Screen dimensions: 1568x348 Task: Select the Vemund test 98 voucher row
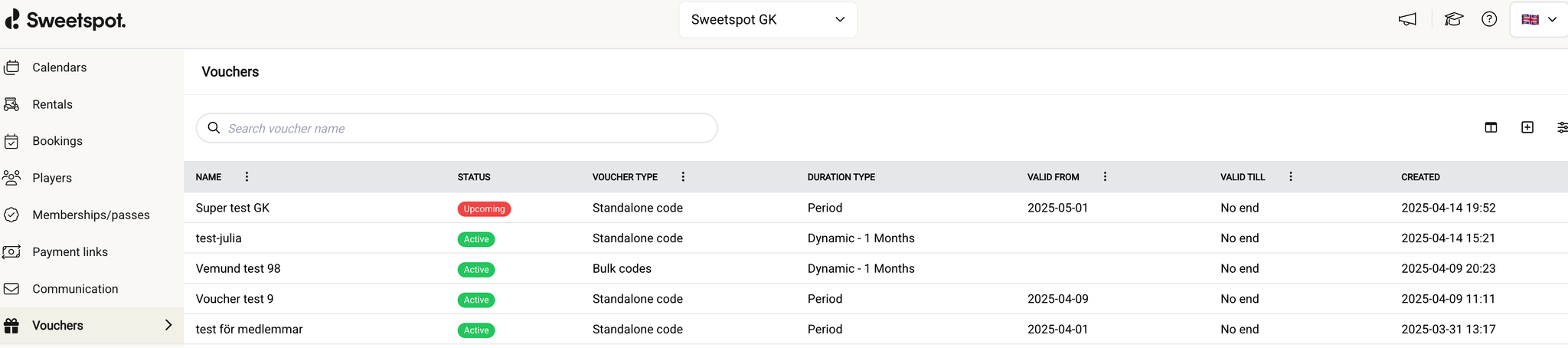[238, 268]
